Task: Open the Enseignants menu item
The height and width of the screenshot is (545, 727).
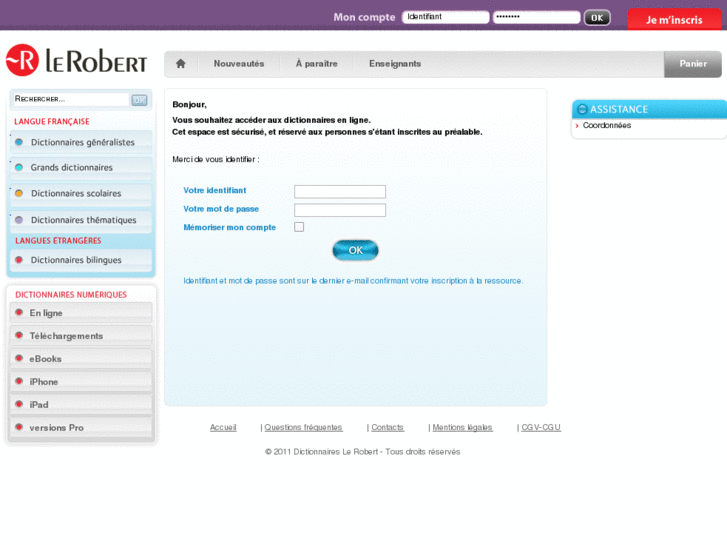Action: coord(395,64)
